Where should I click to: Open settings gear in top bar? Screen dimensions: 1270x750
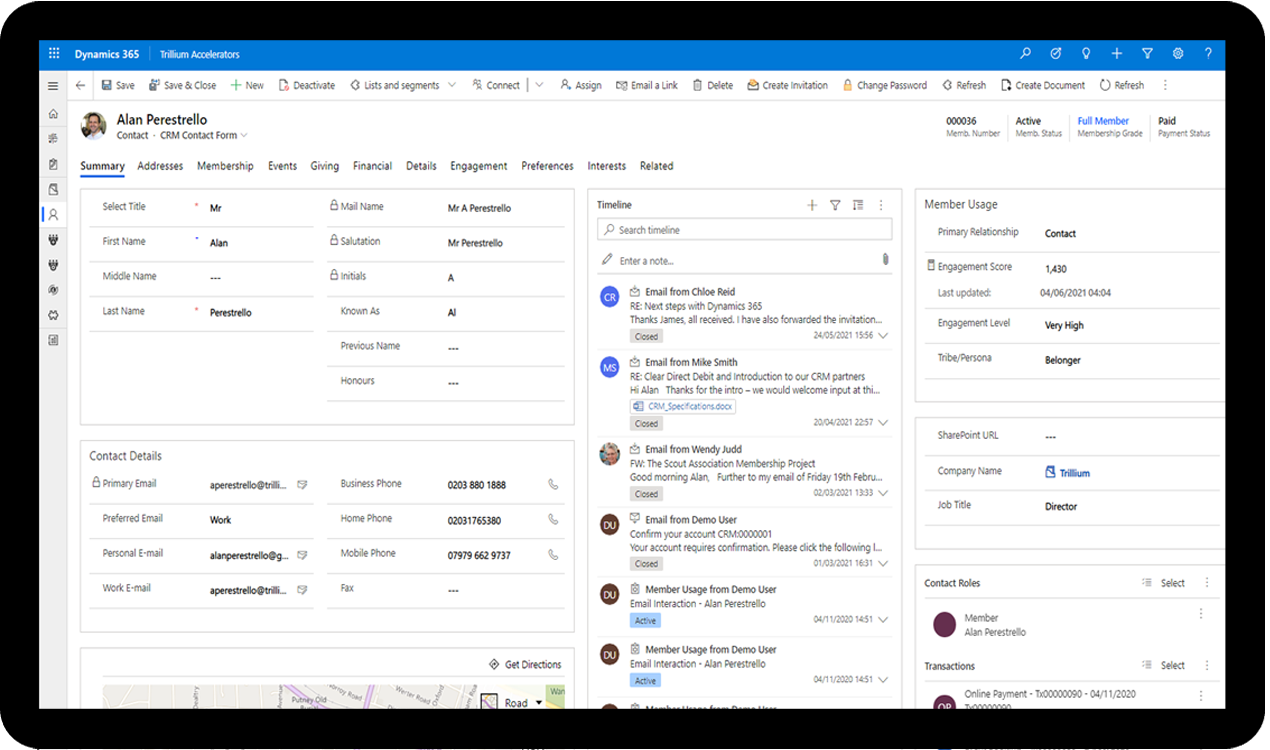pyautogui.click(x=1178, y=54)
